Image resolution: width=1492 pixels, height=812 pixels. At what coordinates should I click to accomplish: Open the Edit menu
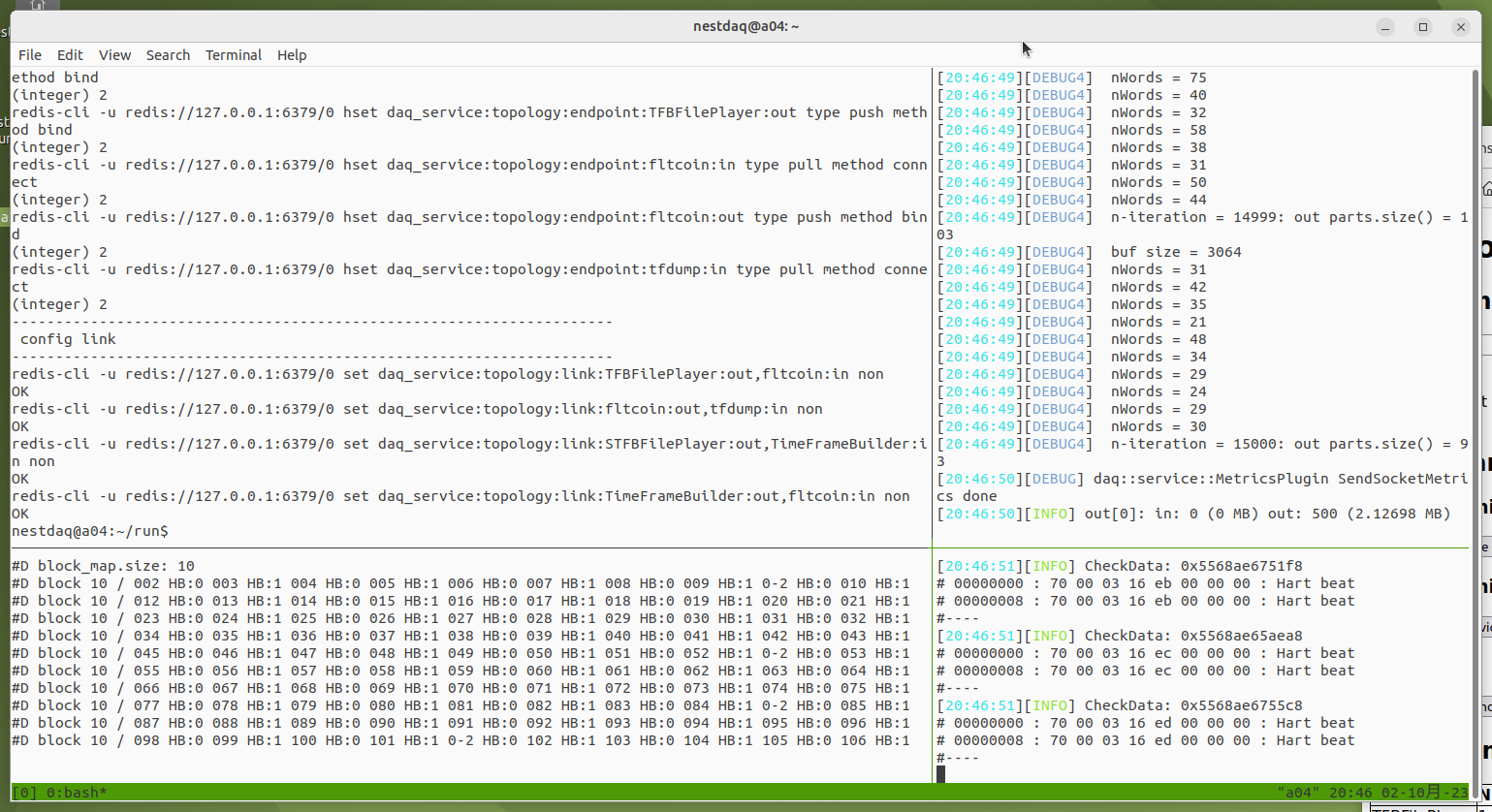point(70,55)
